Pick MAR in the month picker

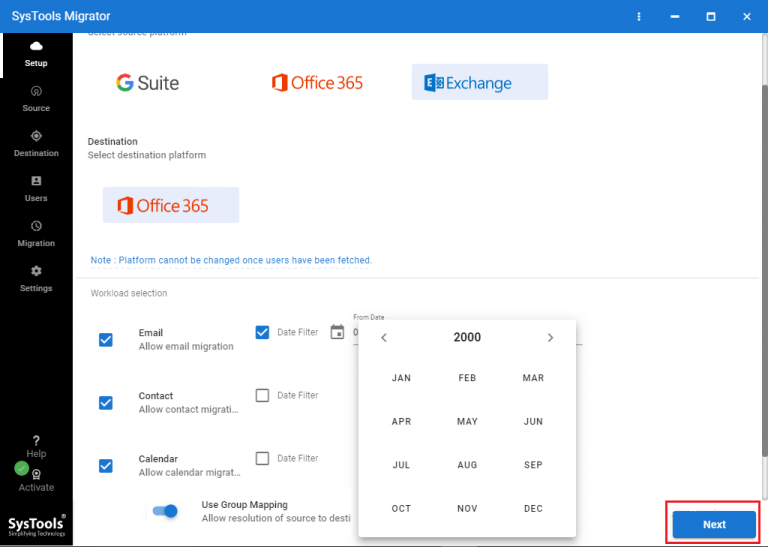(x=533, y=378)
